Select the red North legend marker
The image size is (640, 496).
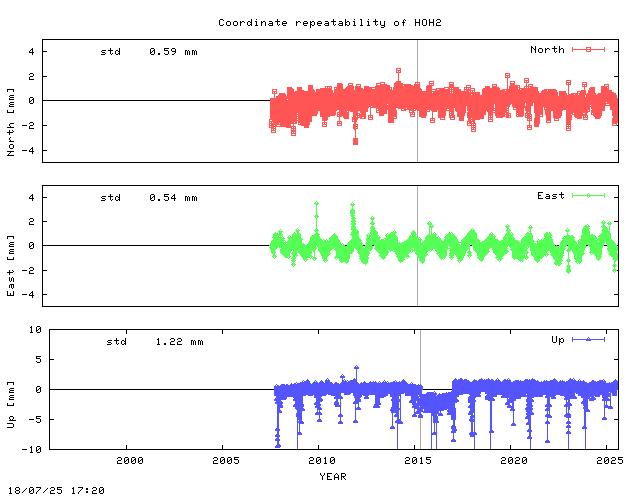pos(588,49)
